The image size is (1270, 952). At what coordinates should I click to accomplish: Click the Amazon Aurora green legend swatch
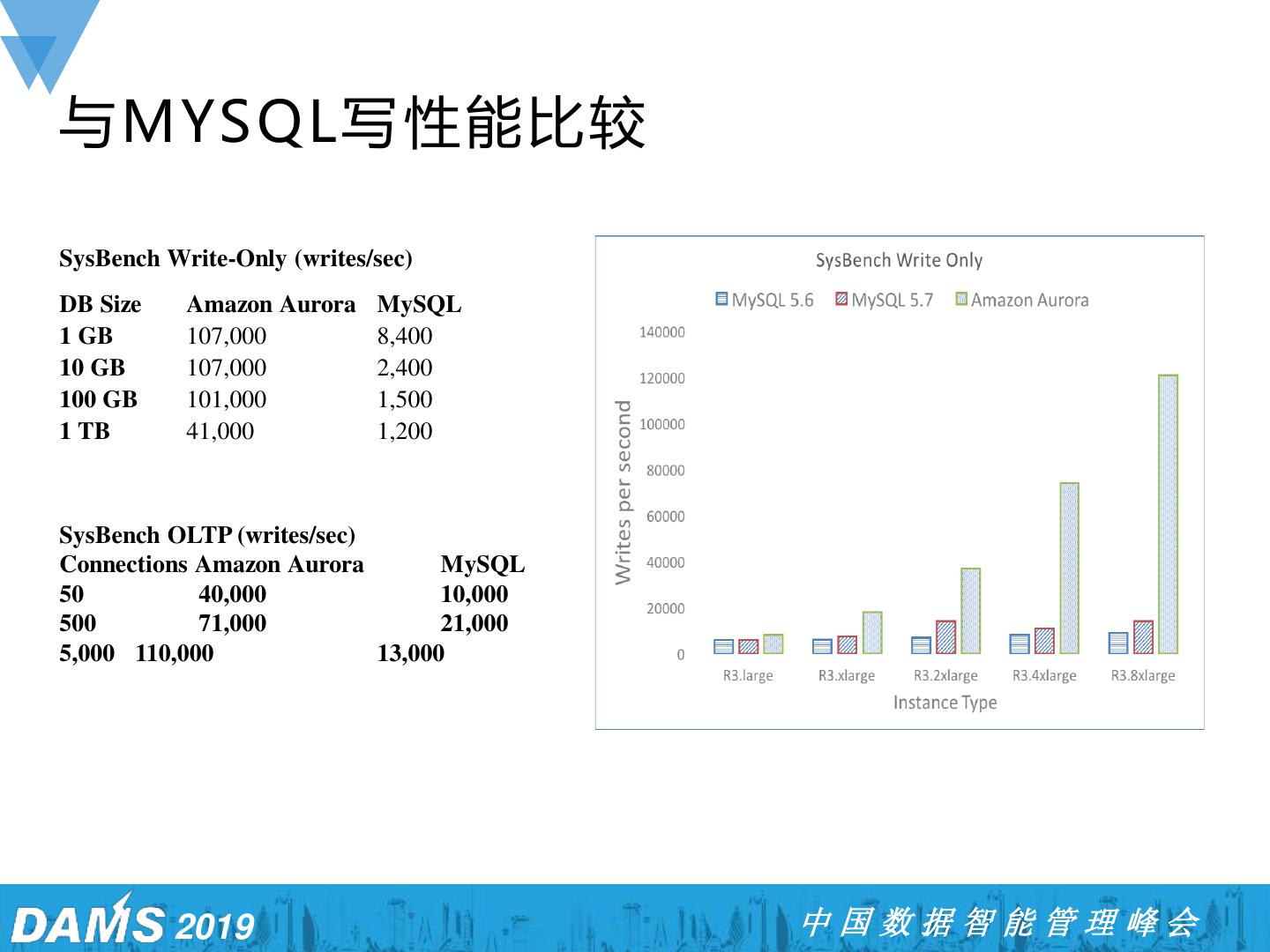961,299
